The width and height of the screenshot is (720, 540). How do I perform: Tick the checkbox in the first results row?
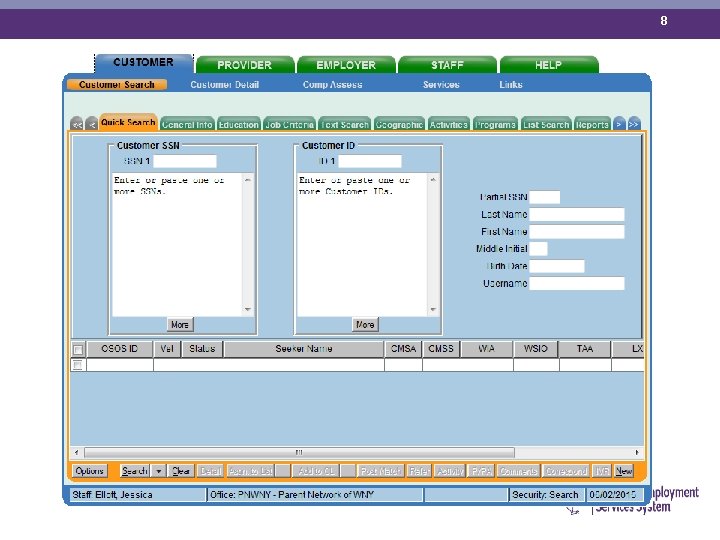[78, 365]
